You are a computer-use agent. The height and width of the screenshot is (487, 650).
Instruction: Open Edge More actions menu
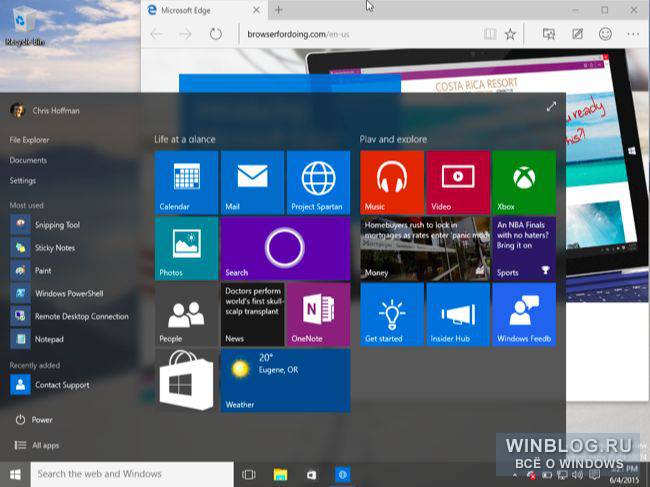pyautogui.click(x=633, y=34)
